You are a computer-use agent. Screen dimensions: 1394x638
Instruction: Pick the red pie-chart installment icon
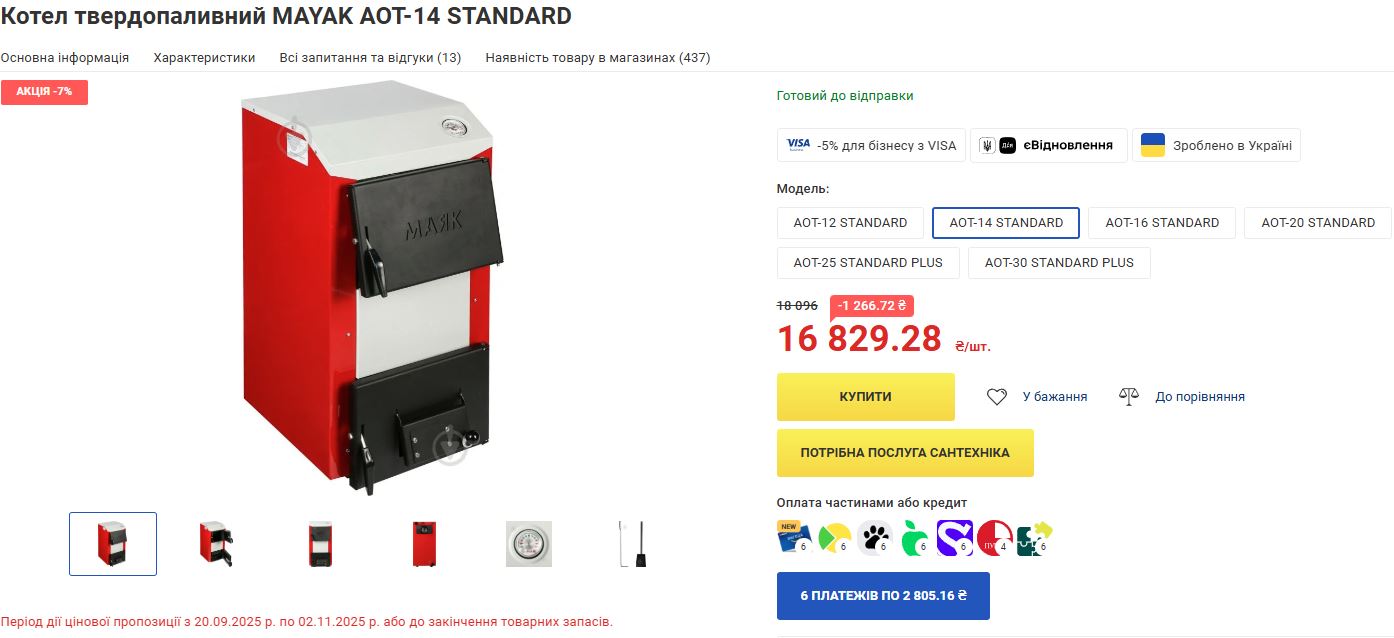point(994,539)
